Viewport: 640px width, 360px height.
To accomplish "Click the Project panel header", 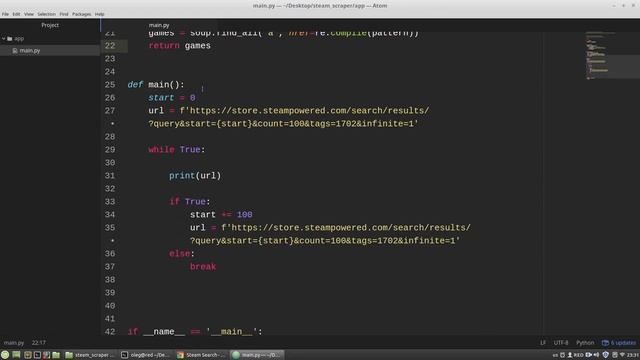I will click(x=50, y=25).
